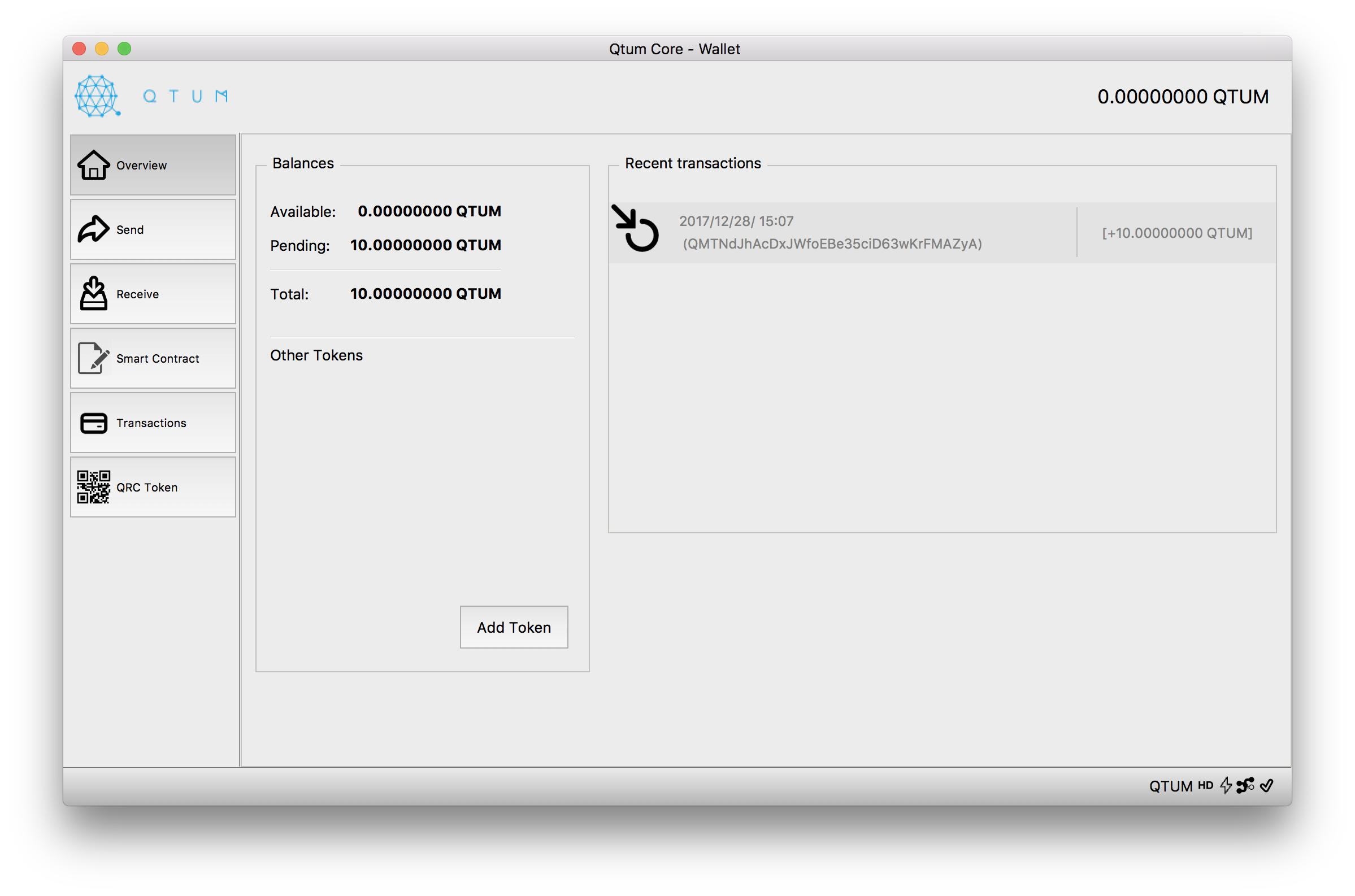The height and width of the screenshot is (896, 1355).
Task: Switch to the Transactions page
Action: (153, 424)
